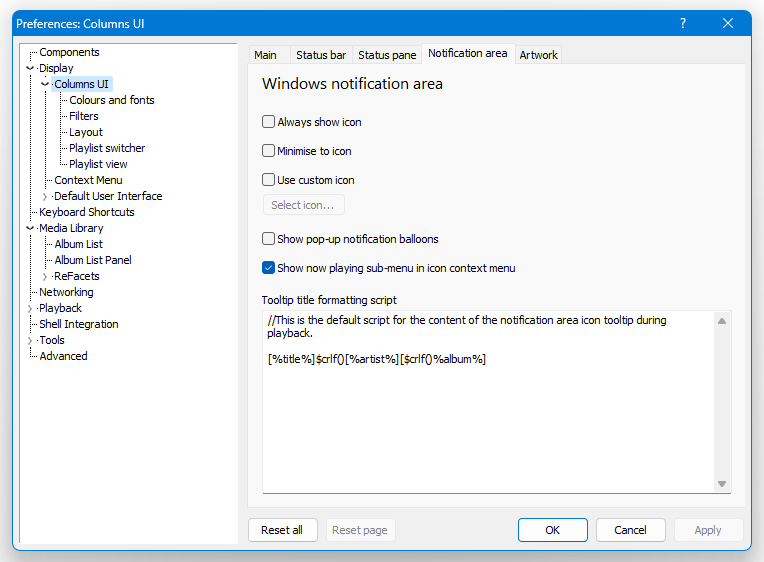Click the script scrollbar up arrow

pos(722,321)
